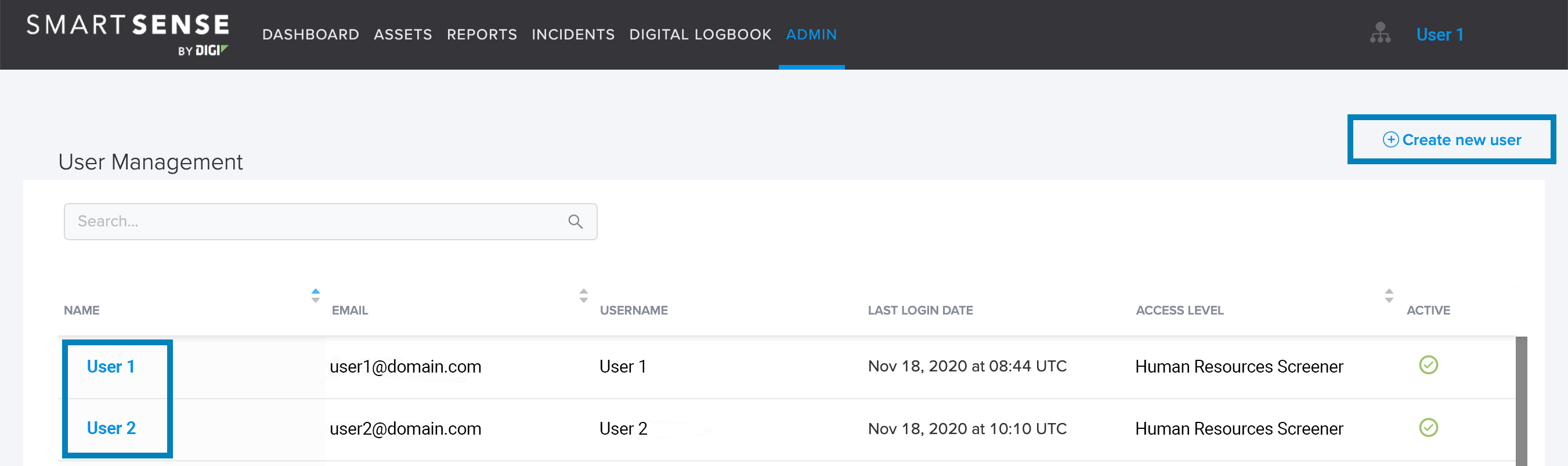This screenshot has width=1568, height=466.
Task: Click username cell 'User 2'
Action: [623, 429]
